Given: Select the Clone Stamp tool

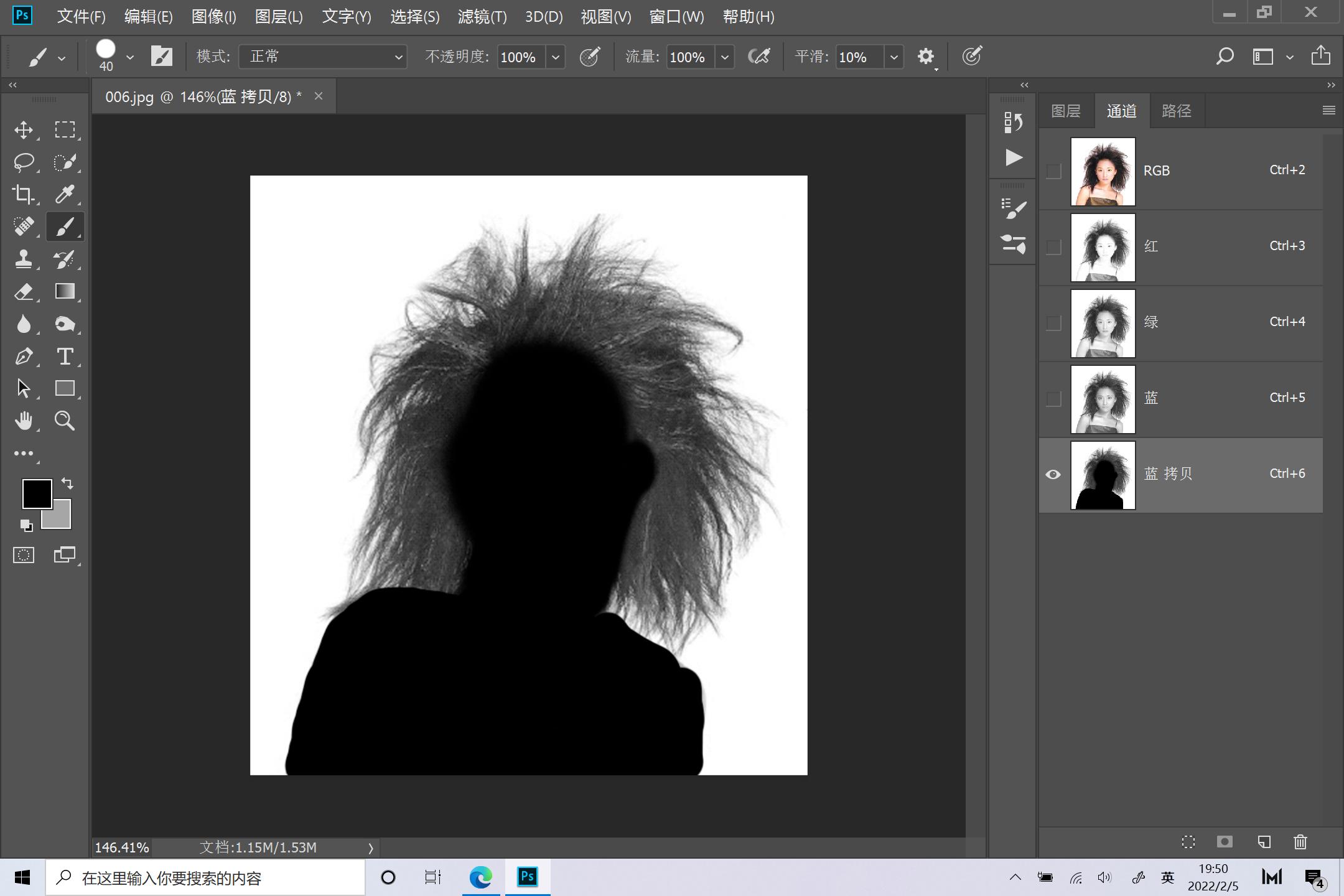Looking at the screenshot, I should (x=24, y=259).
